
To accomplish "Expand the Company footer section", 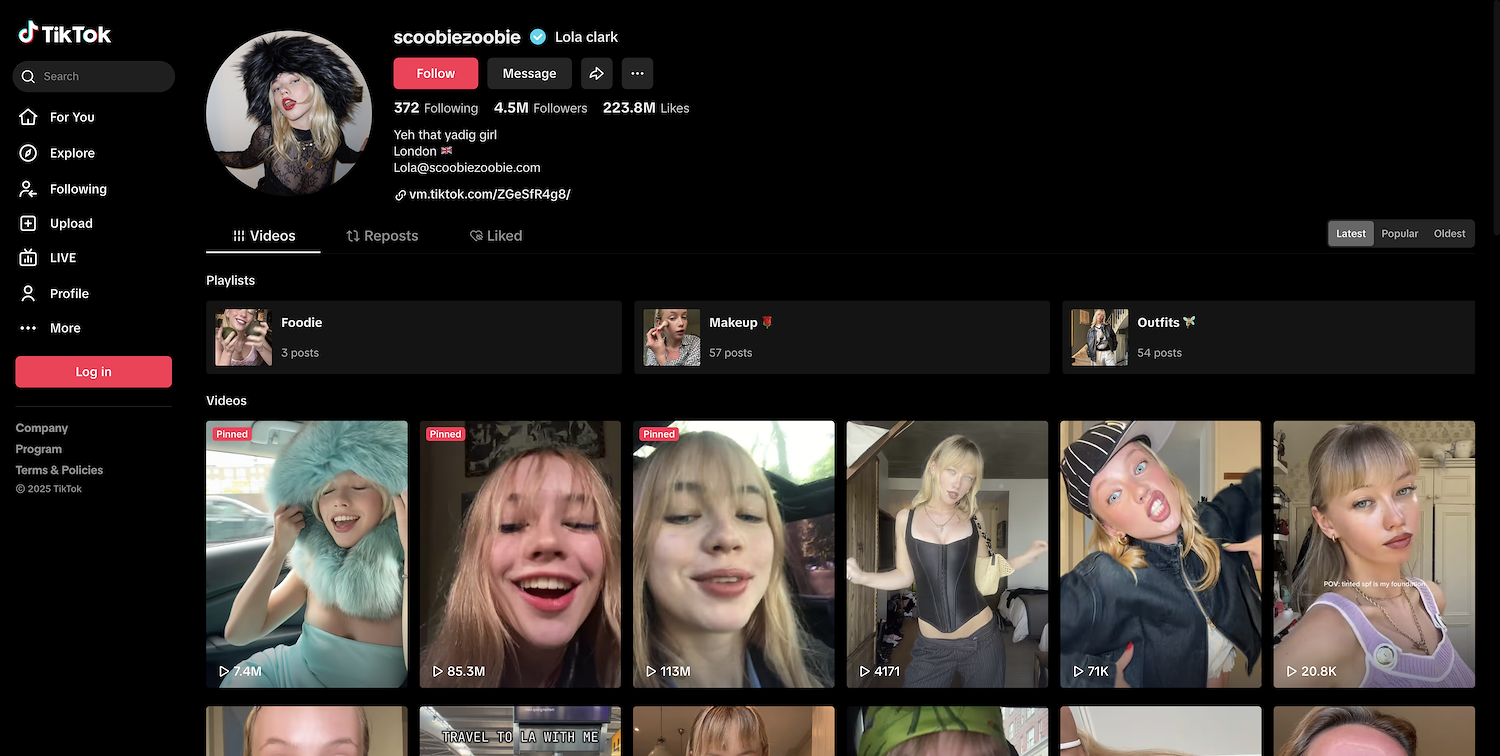I will point(42,428).
